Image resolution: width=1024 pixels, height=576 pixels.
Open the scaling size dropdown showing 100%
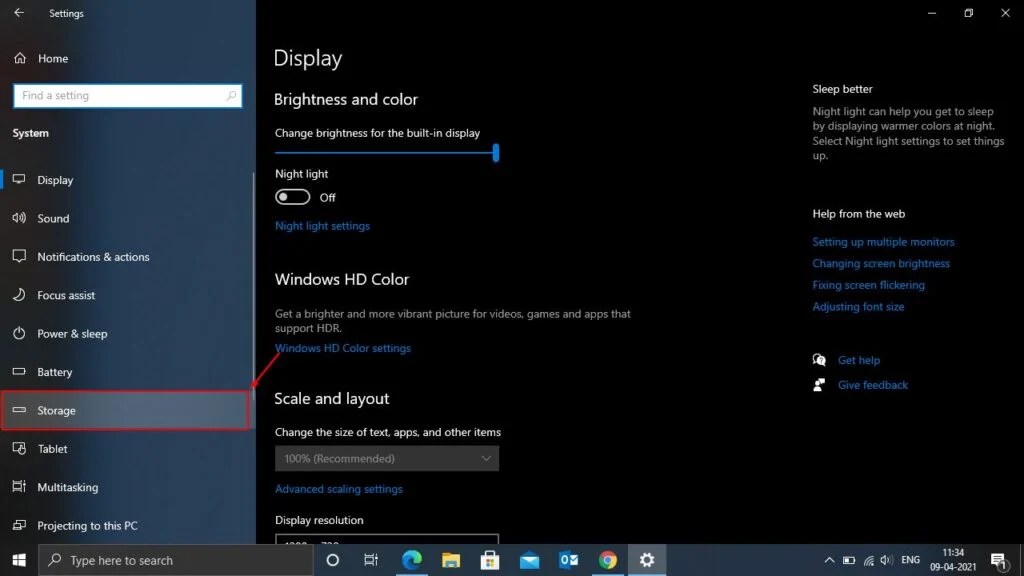tap(387, 458)
